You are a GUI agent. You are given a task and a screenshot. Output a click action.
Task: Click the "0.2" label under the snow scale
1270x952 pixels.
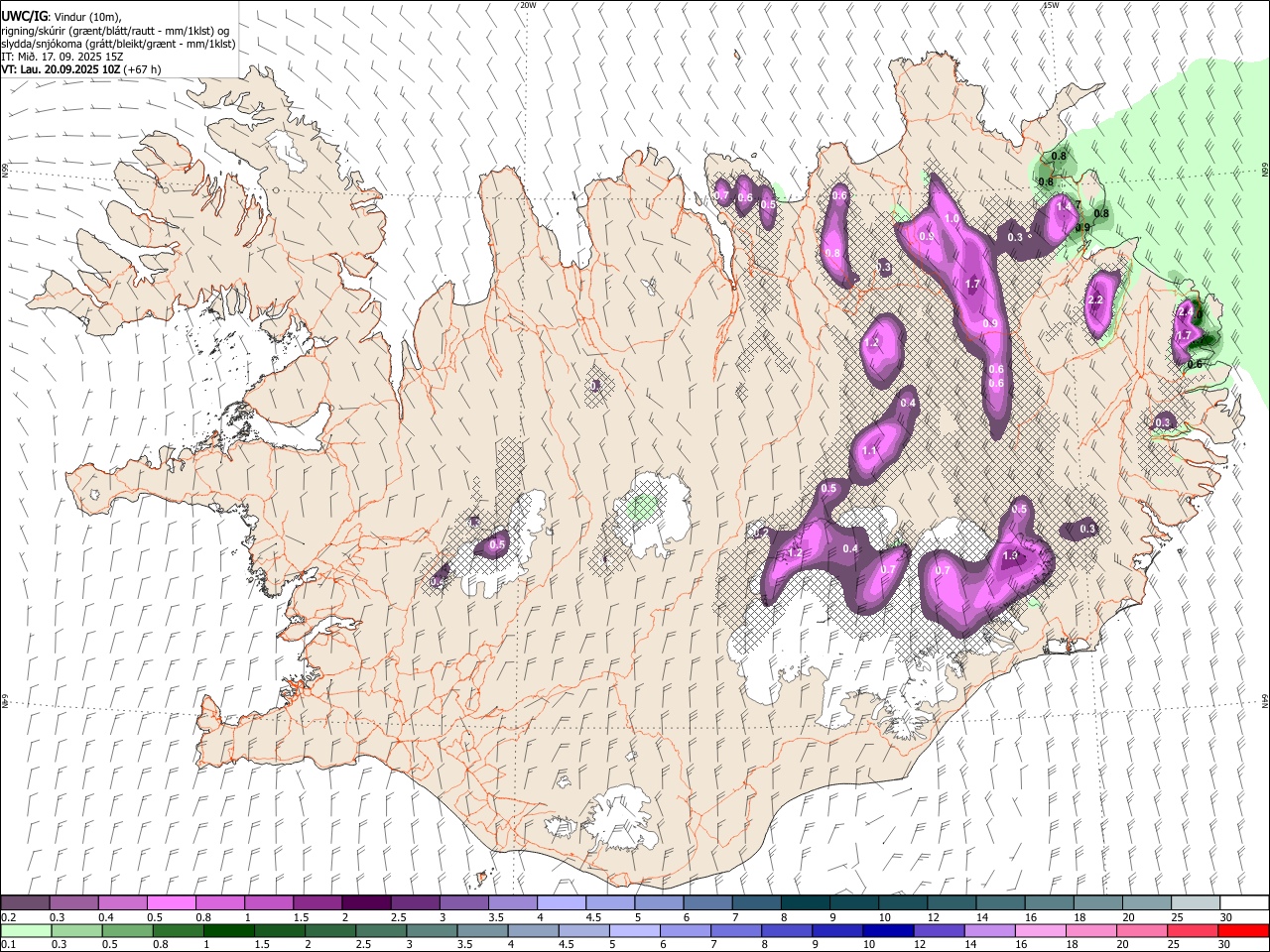pyautogui.click(x=7, y=917)
